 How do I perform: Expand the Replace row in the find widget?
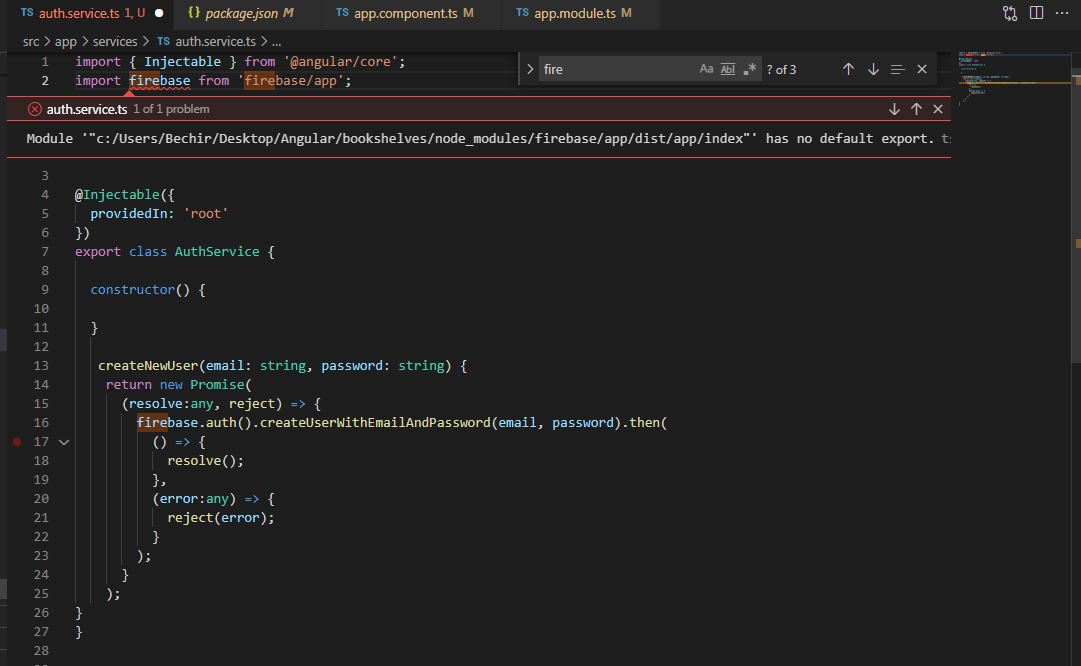coord(529,69)
